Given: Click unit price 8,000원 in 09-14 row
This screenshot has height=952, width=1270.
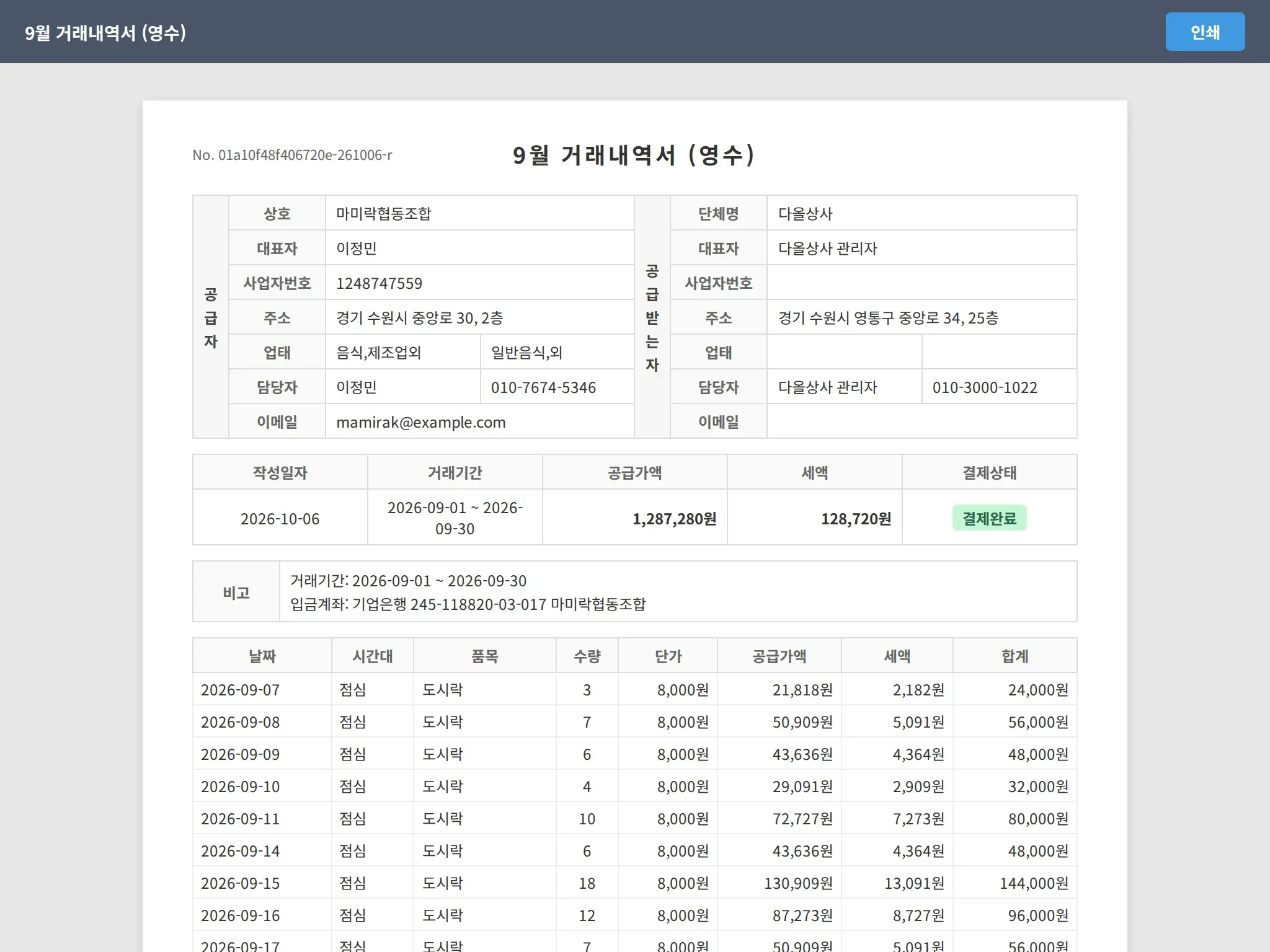Looking at the screenshot, I should pyautogui.click(x=683, y=851).
